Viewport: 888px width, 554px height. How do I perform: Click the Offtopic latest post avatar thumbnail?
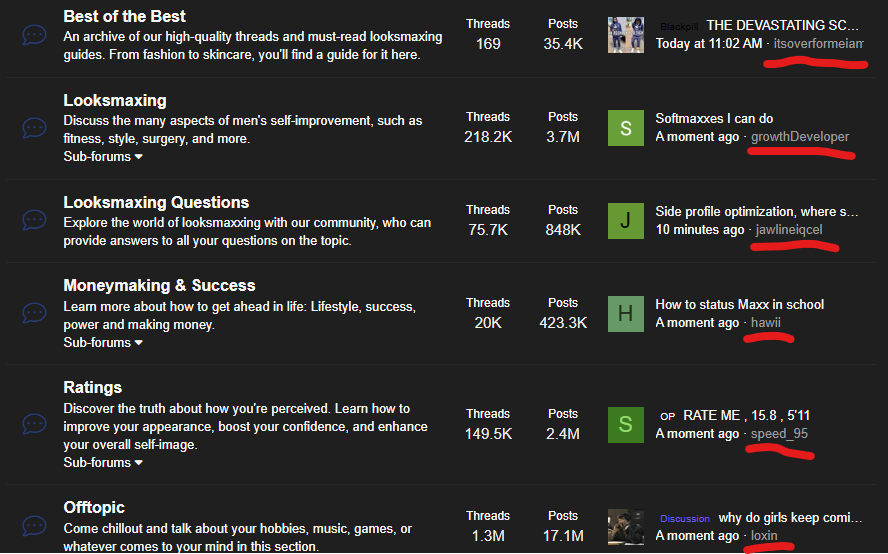click(625, 527)
